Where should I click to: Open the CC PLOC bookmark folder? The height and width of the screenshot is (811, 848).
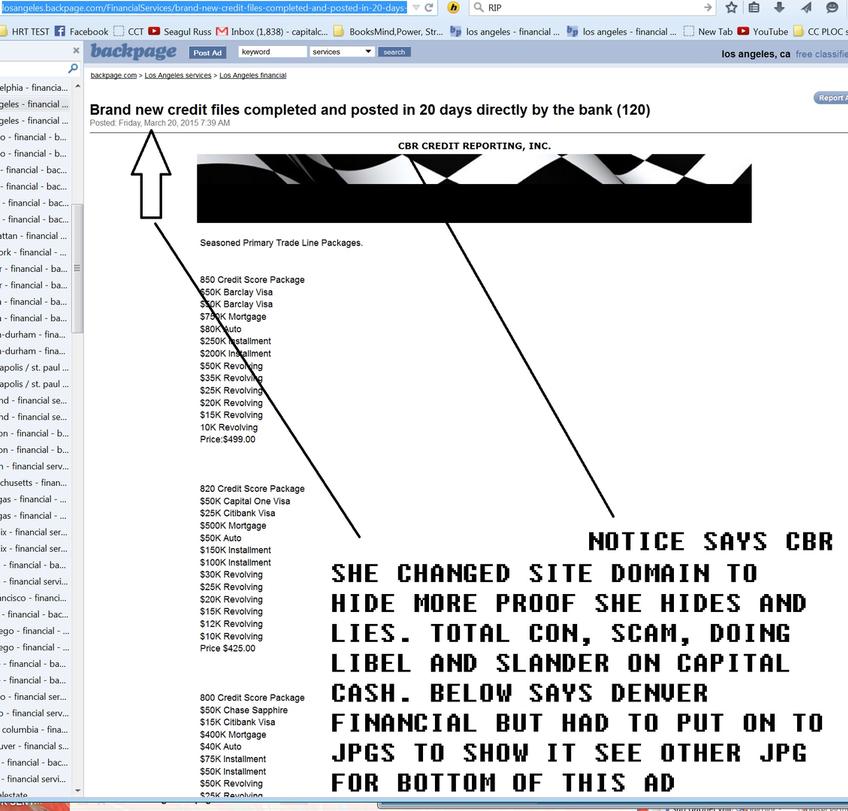click(820, 32)
